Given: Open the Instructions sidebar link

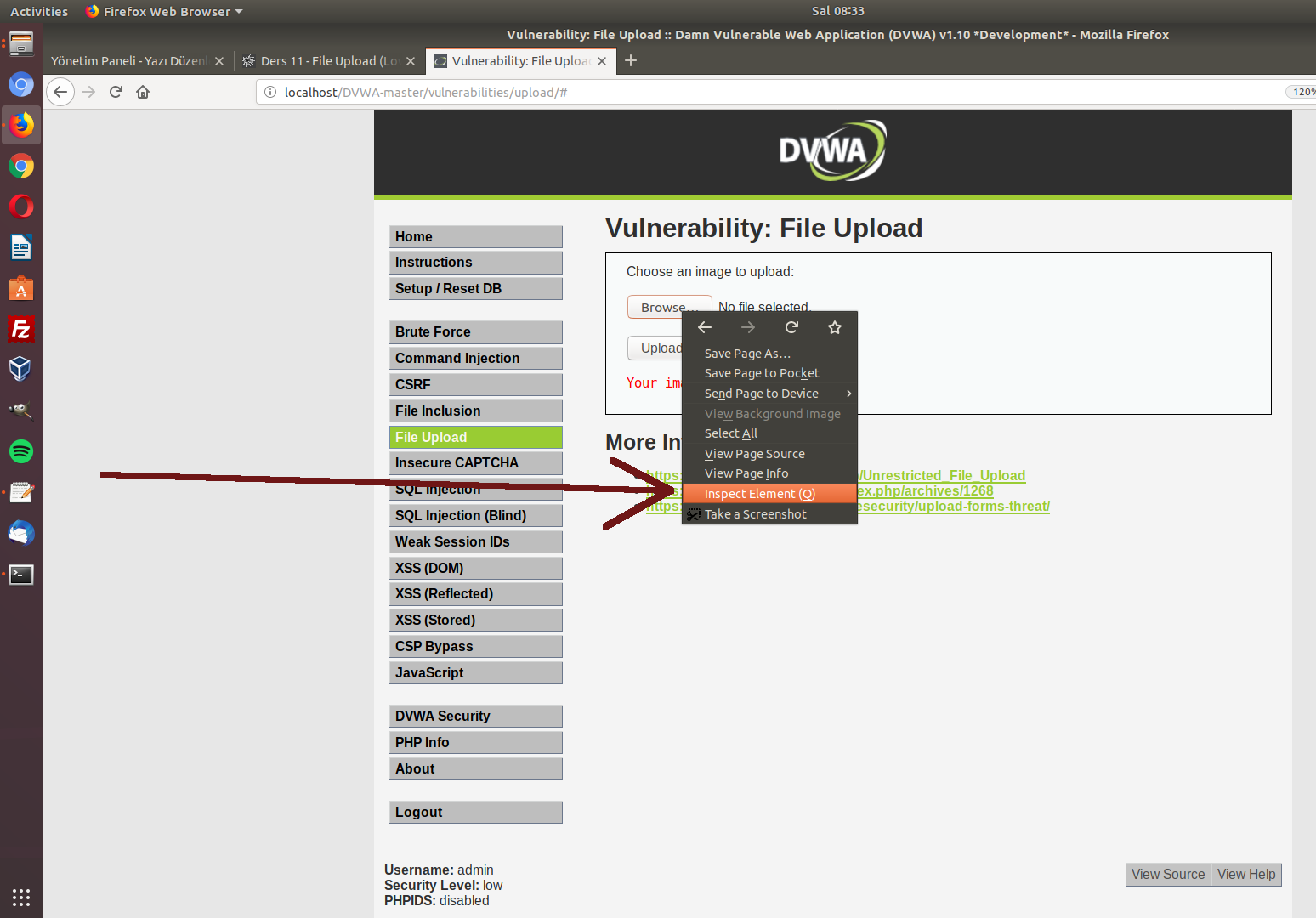Looking at the screenshot, I should pyautogui.click(x=476, y=263).
